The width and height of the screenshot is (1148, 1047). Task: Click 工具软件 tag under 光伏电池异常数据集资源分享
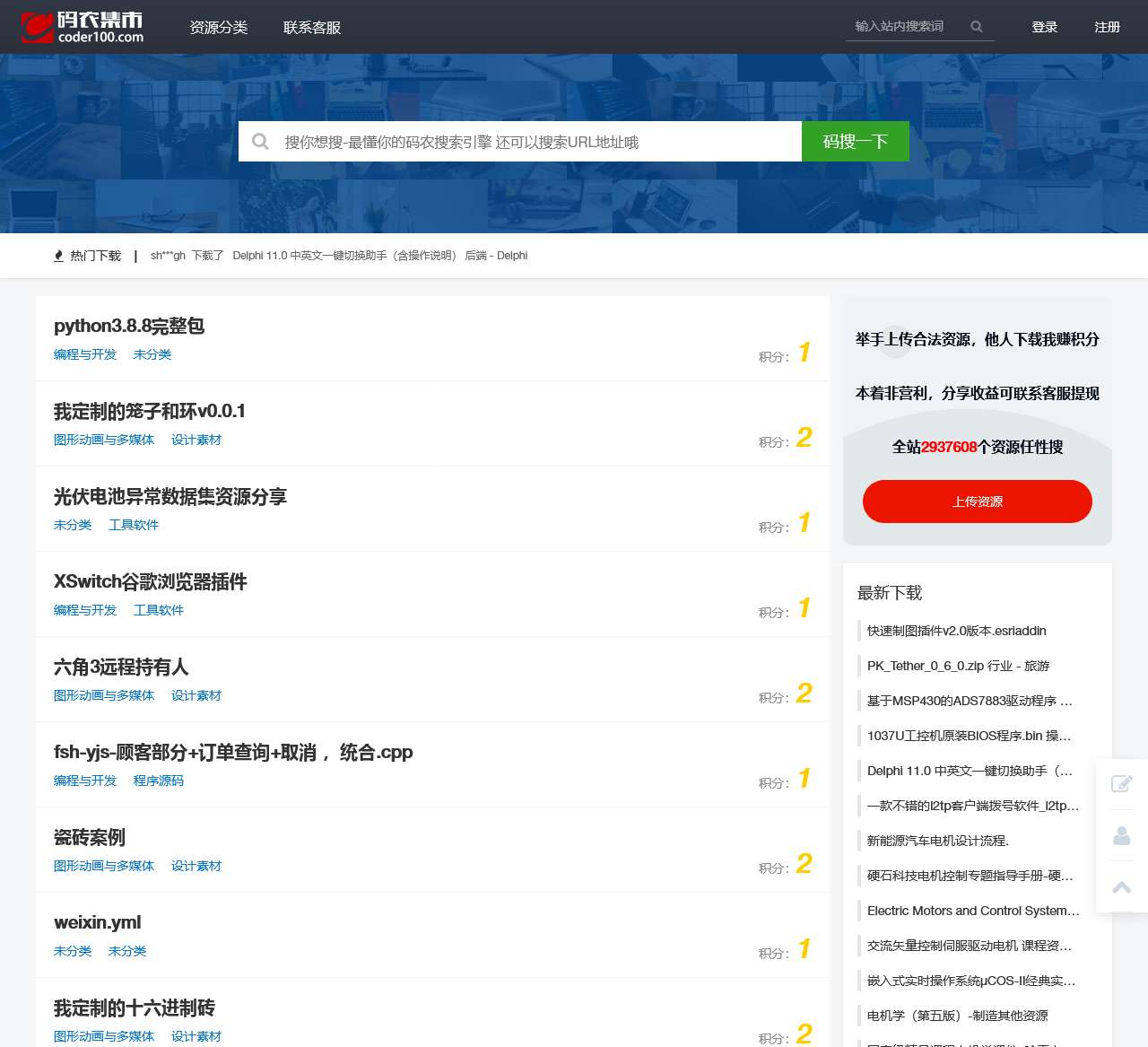point(134,525)
